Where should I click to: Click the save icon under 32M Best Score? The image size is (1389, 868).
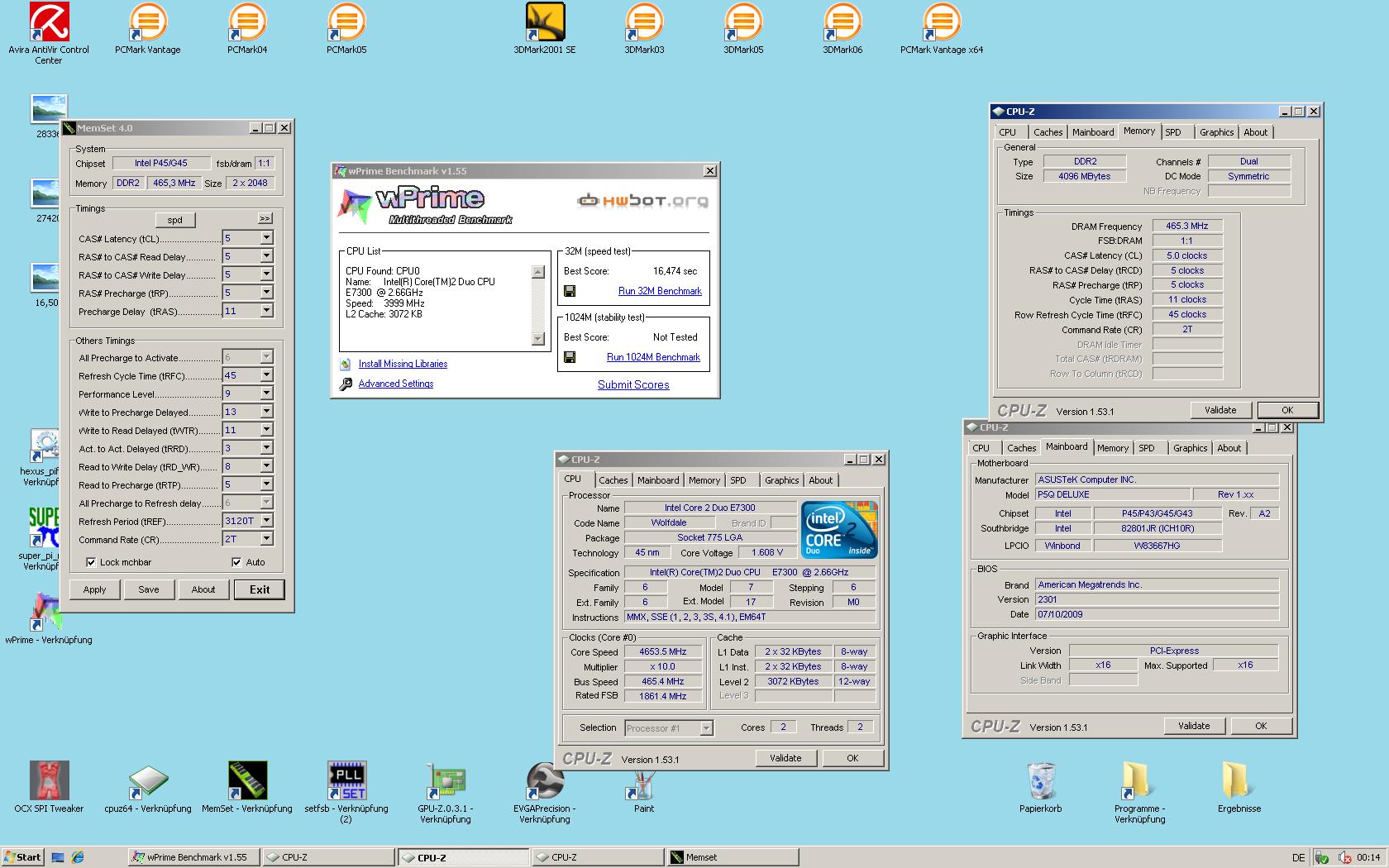point(570,291)
